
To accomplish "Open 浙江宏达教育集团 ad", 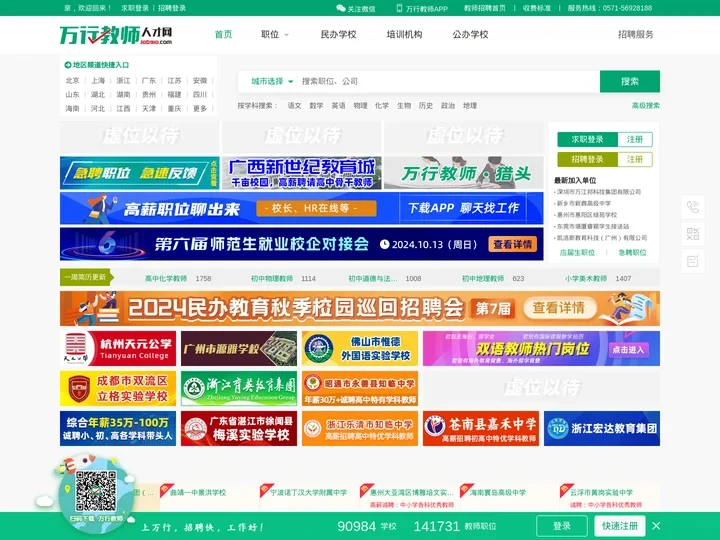I will pos(602,428).
